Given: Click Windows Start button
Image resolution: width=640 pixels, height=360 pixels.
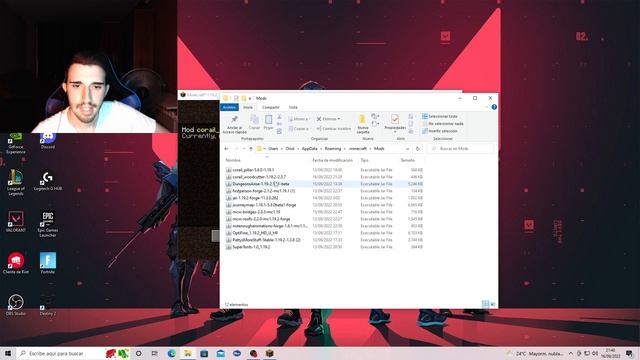Looking at the screenshot, I should point(7,353).
